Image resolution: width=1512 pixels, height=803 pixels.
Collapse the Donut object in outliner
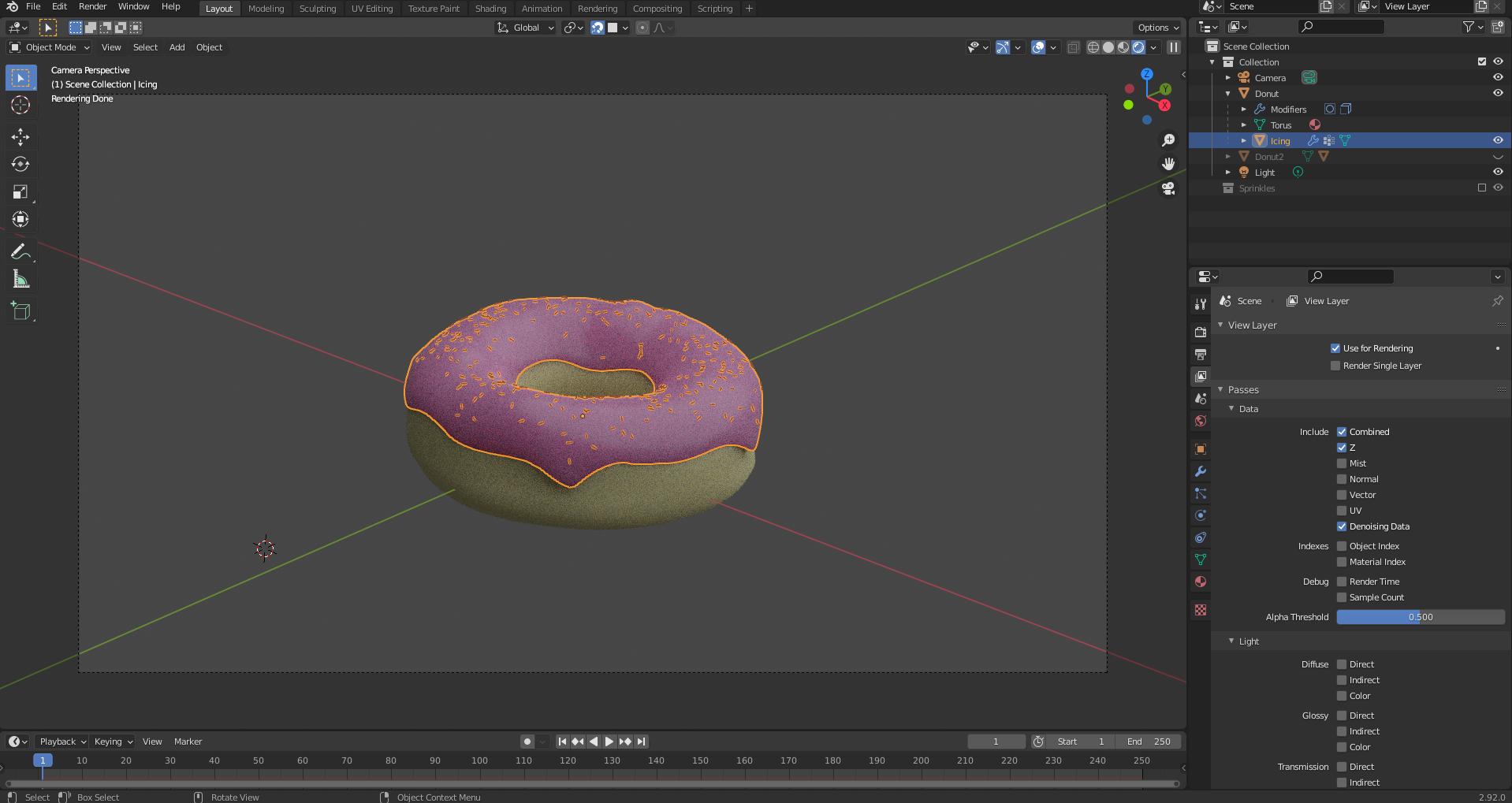point(1228,94)
